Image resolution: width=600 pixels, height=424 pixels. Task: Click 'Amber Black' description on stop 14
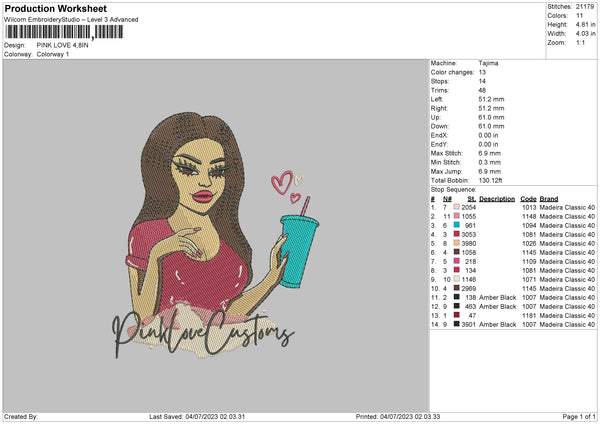point(497,325)
